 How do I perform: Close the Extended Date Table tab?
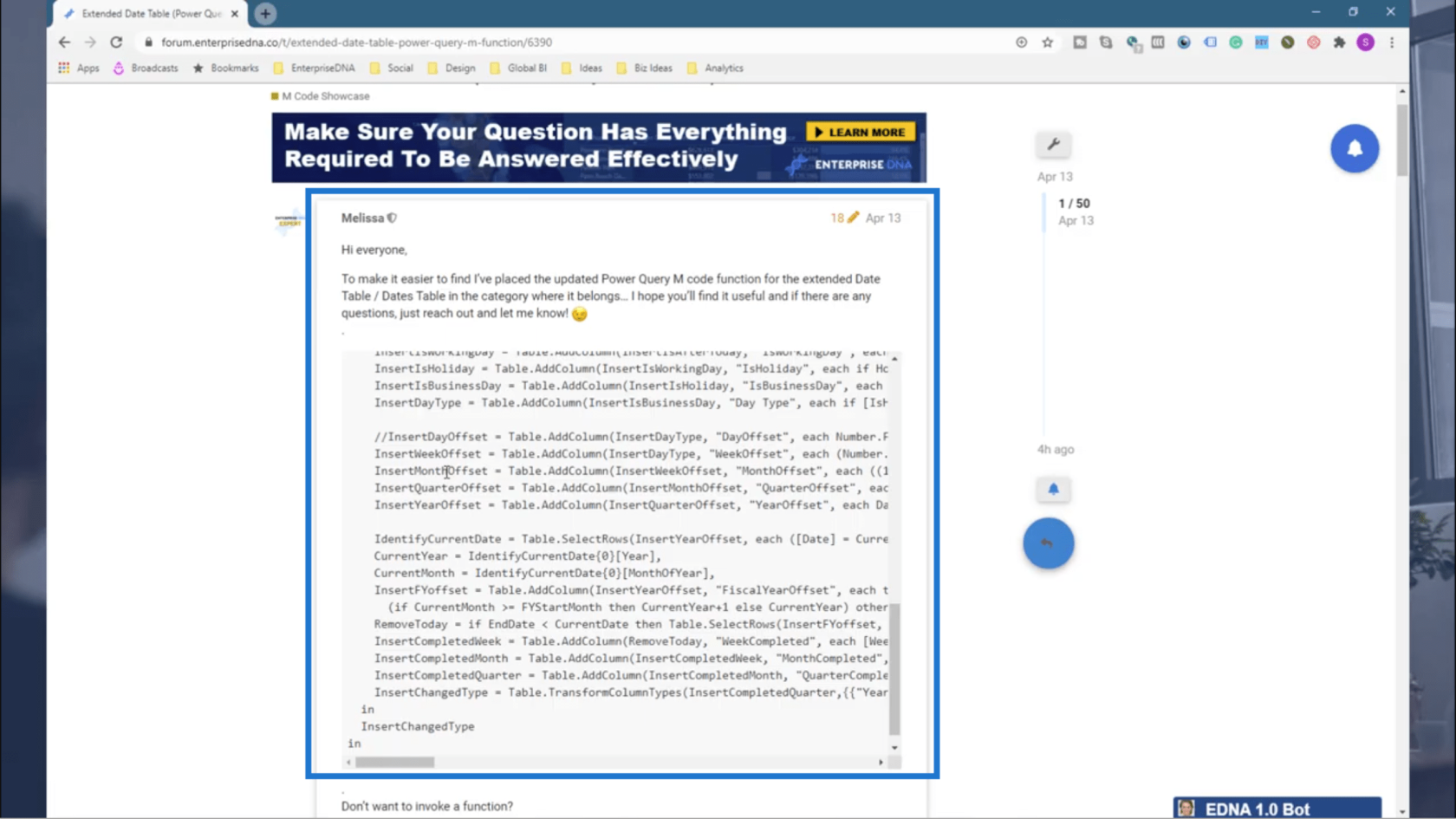click(234, 14)
